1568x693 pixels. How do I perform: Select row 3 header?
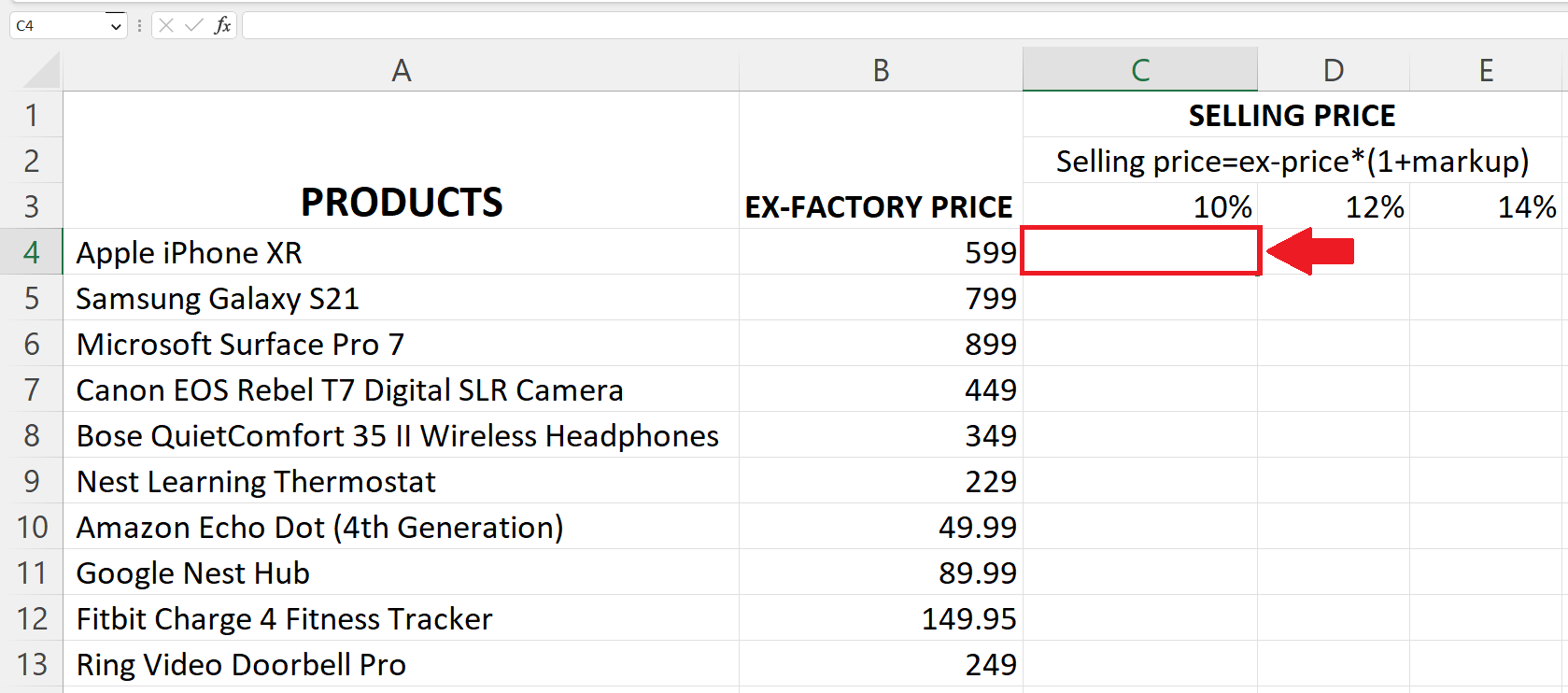tap(32, 206)
